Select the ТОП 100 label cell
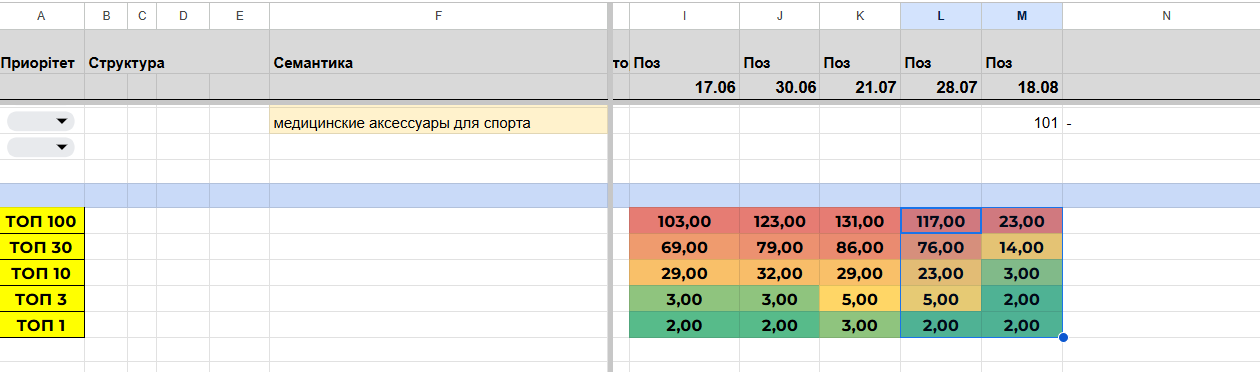The width and height of the screenshot is (1260, 372). pyautogui.click(x=42, y=221)
